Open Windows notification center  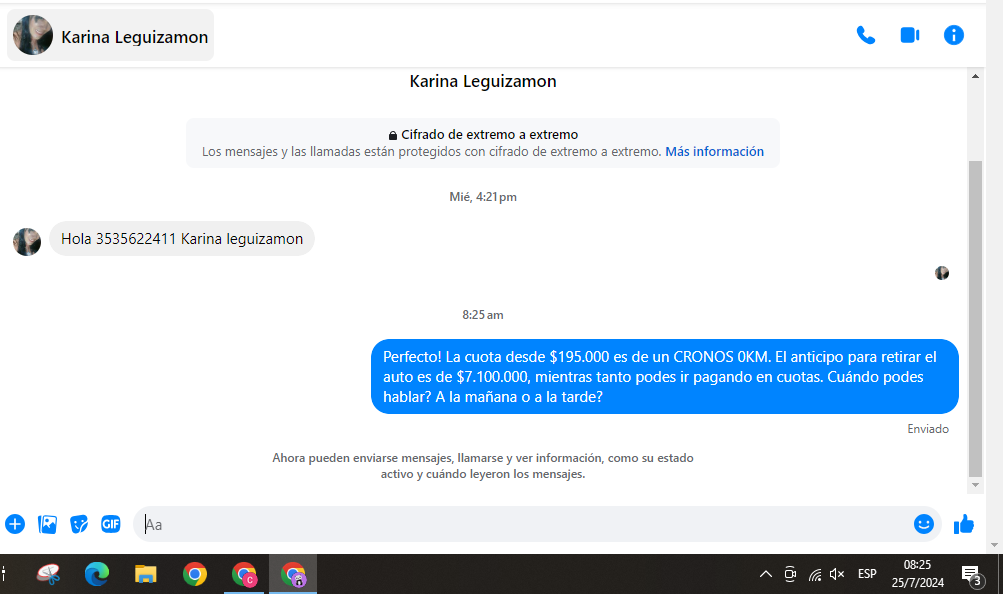coord(970,574)
